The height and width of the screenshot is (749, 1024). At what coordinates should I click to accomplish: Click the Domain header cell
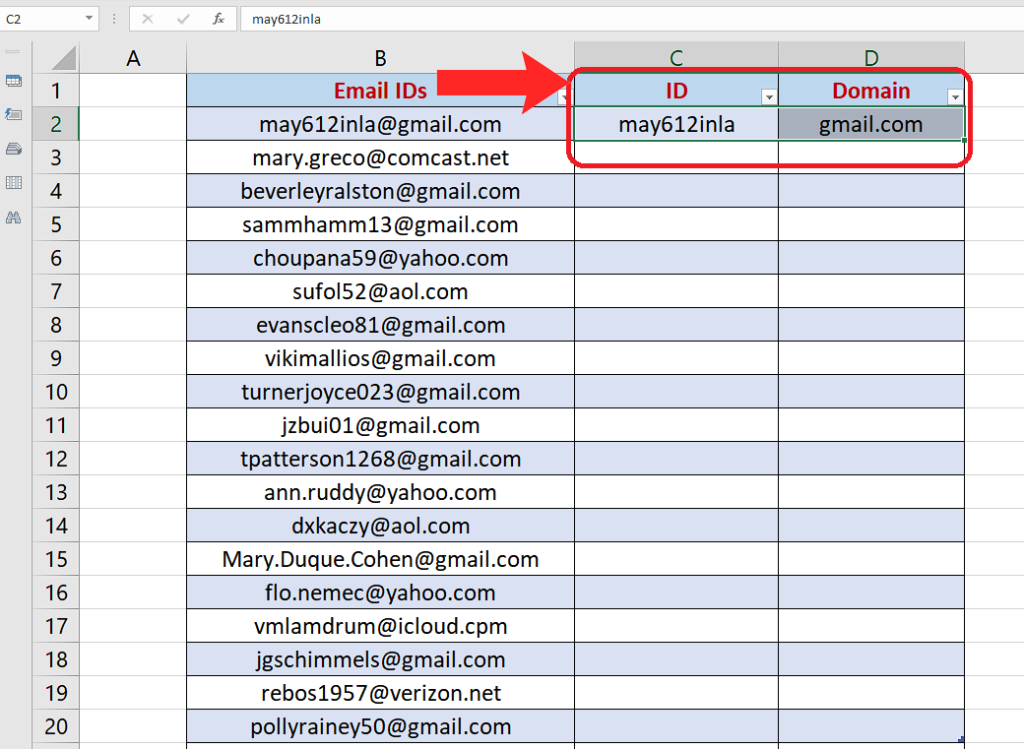click(x=871, y=90)
